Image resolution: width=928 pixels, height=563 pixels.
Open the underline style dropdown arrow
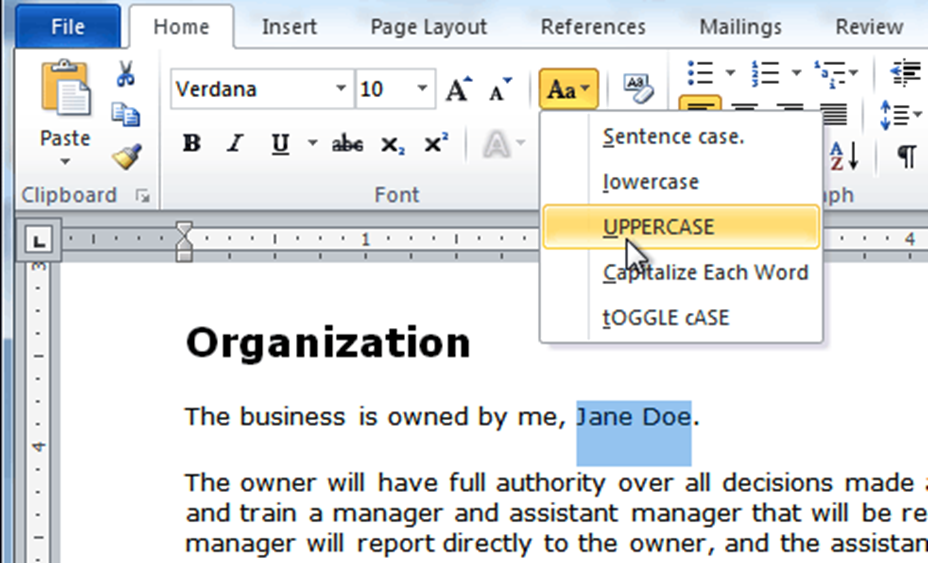tap(312, 143)
